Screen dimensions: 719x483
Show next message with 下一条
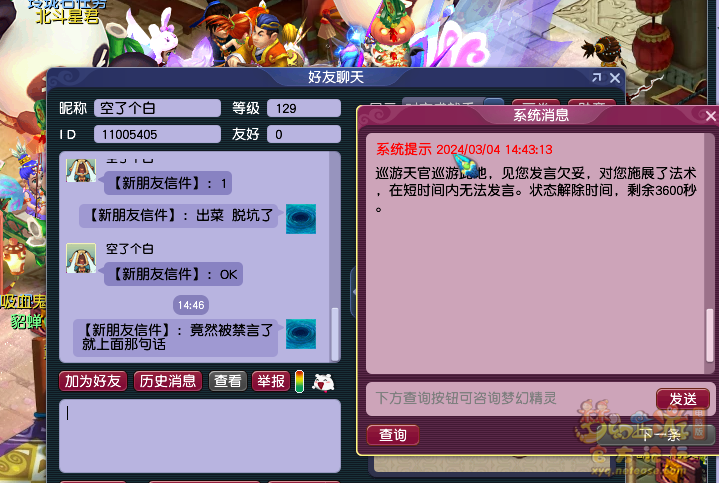tap(661, 434)
